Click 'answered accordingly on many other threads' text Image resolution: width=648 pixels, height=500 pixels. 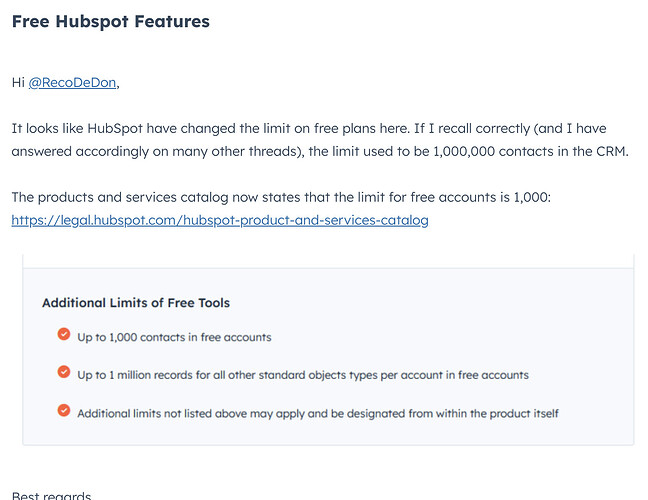coord(155,152)
